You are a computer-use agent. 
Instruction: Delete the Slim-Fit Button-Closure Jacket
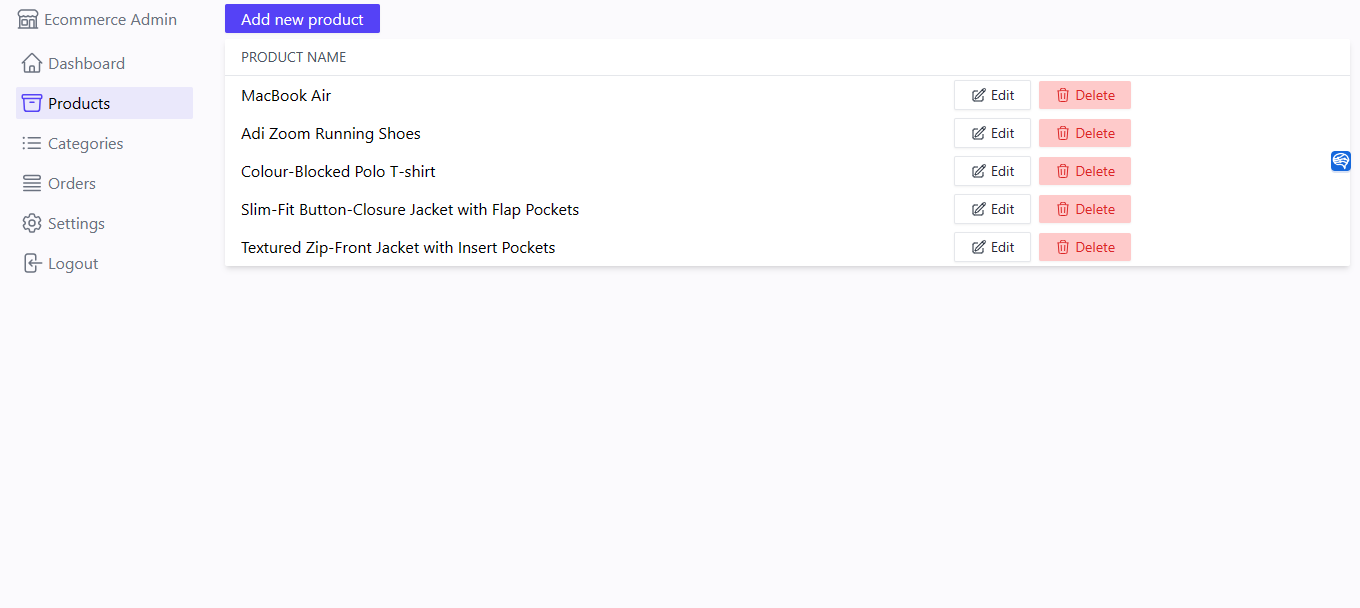(x=1084, y=209)
